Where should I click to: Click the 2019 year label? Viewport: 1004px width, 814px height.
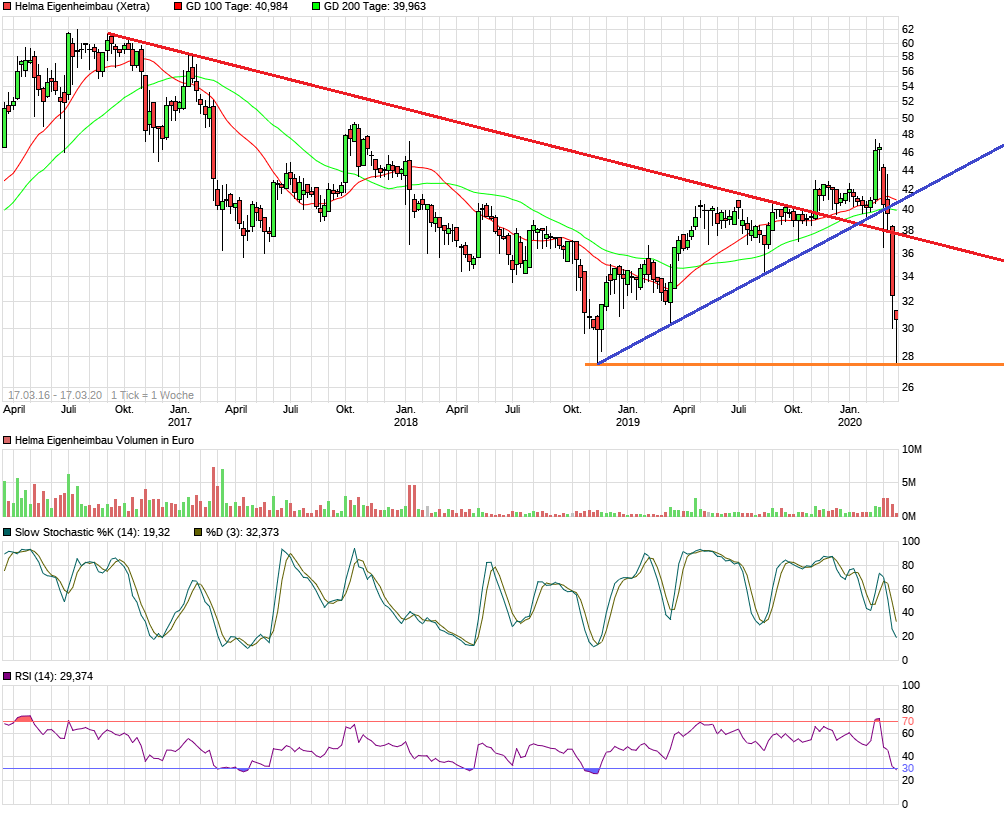click(x=628, y=422)
